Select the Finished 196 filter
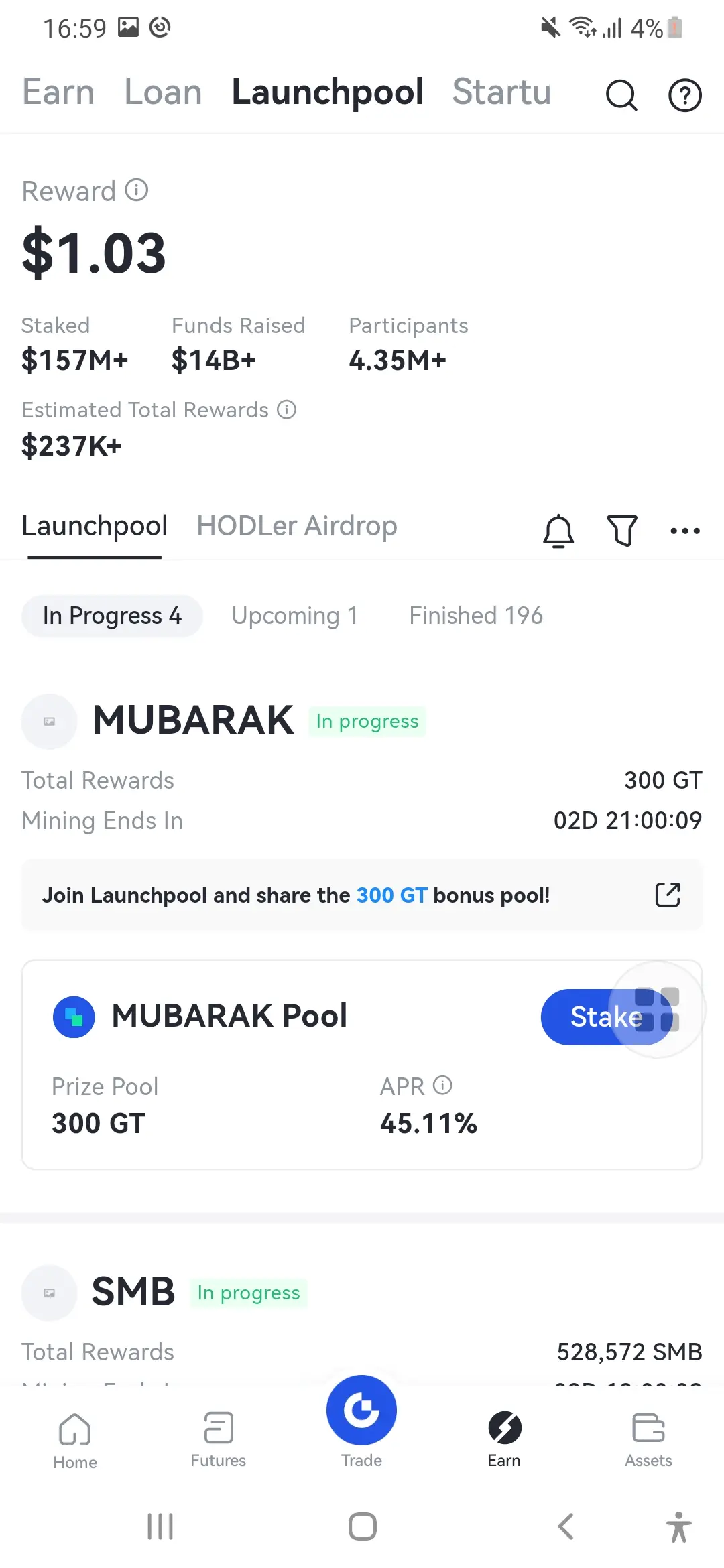This screenshot has height=1568, width=724. point(476,616)
